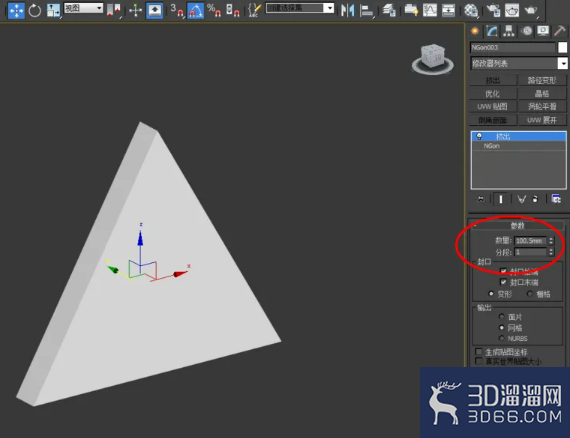Click the Pin Stack icon
570x438 pixels.
[x=481, y=199]
